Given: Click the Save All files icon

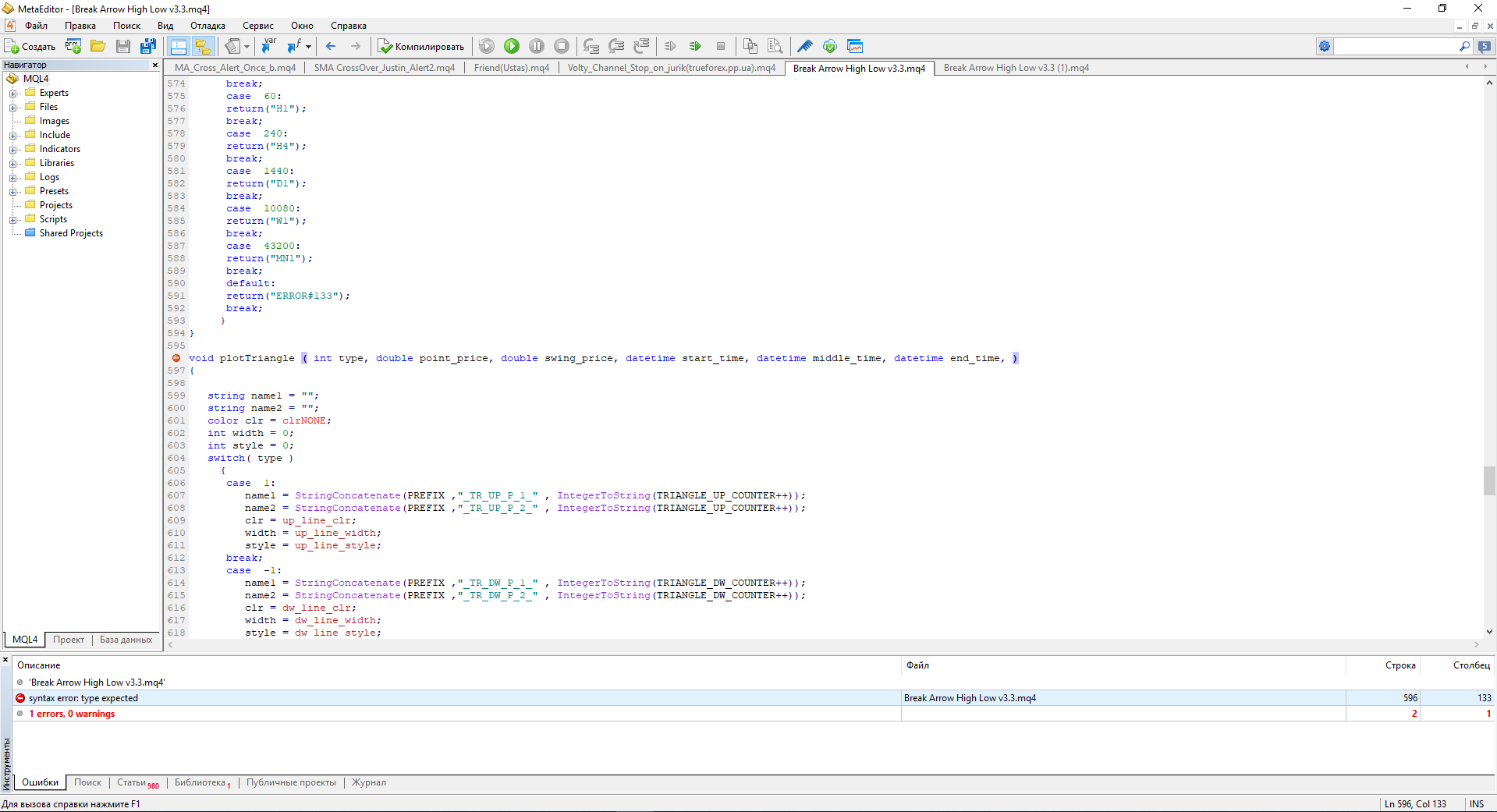Looking at the screenshot, I should (x=147, y=47).
